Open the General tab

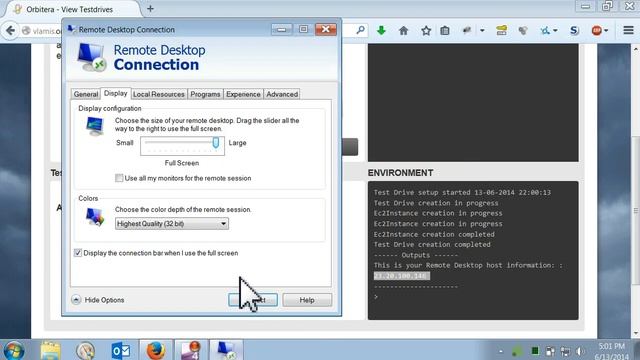click(x=86, y=94)
